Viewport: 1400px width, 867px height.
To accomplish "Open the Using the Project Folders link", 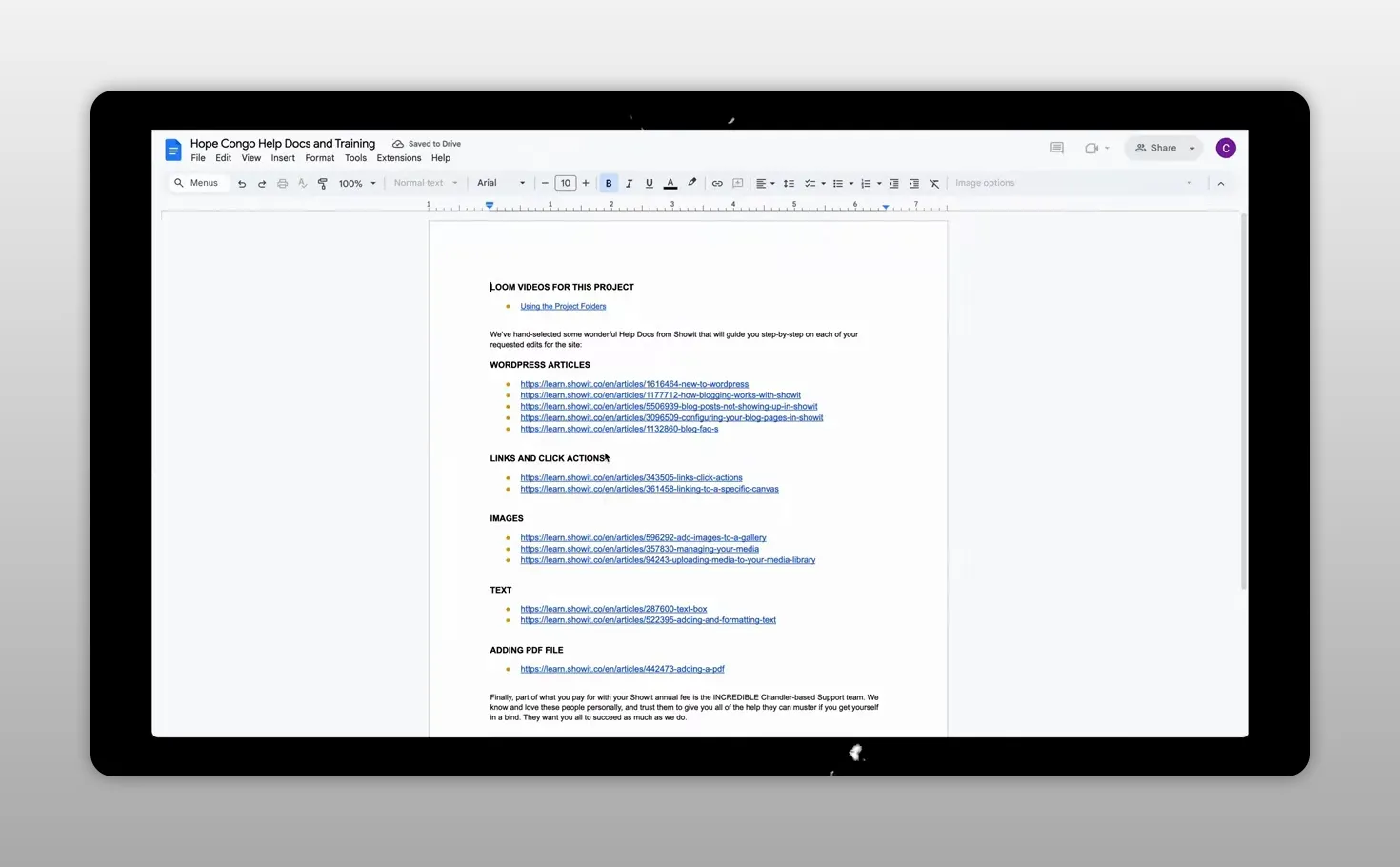I will [x=563, y=307].
